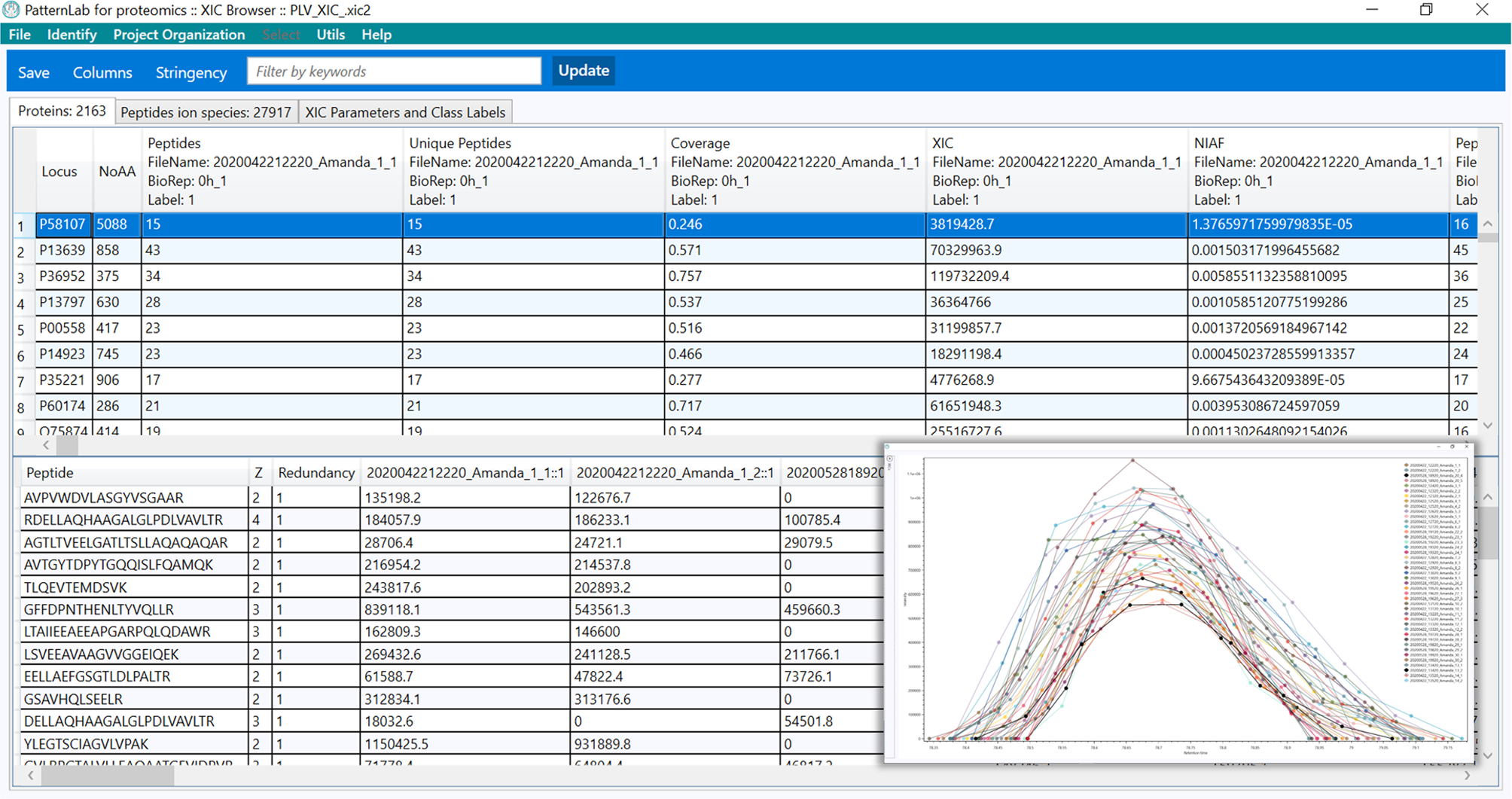1512x799 pixels.
Task: Sort by the Redundancy column header
Action: coord(316,473)
